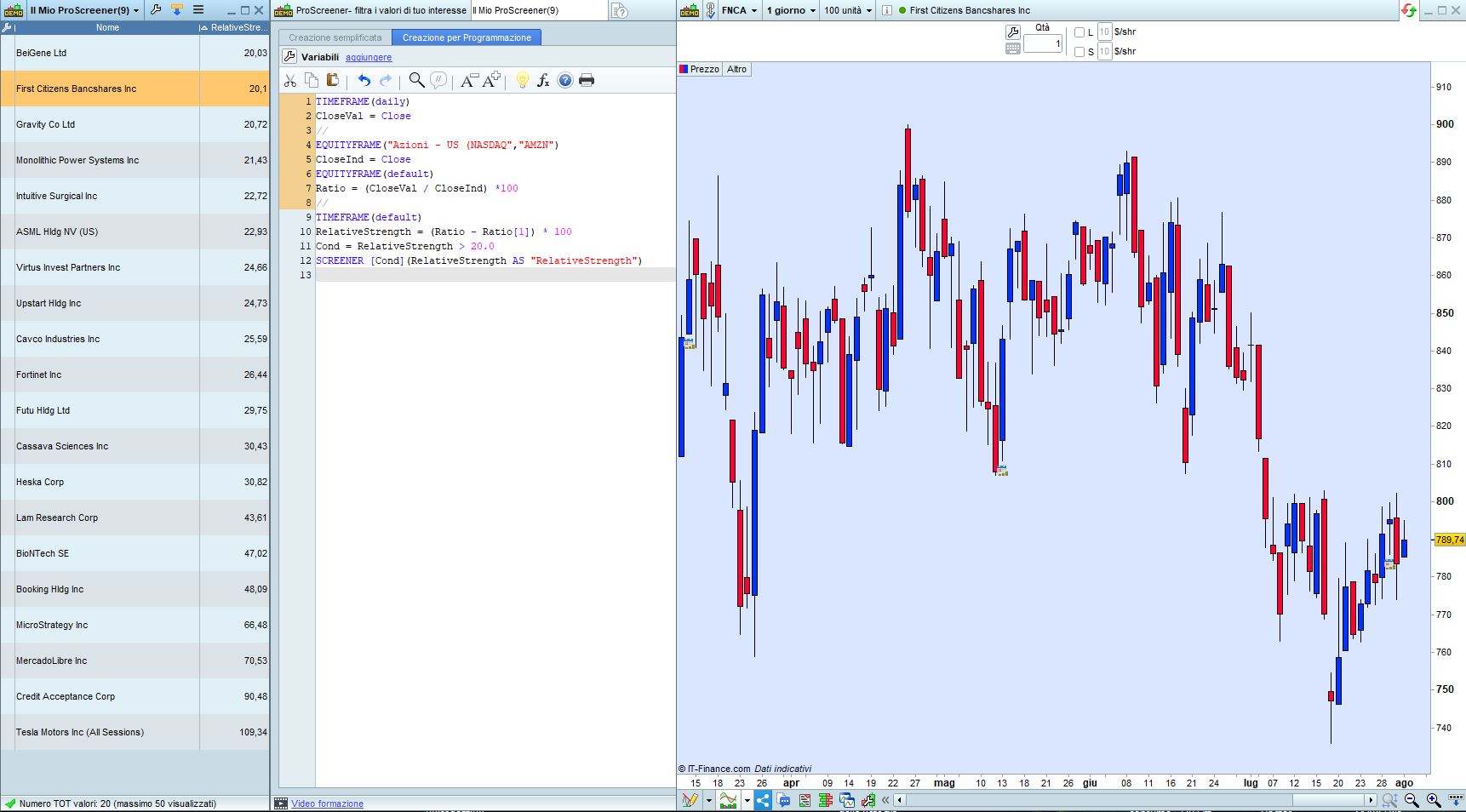The height and width of the screenshot is (812, 1466).
Task: Open the document help icon in editor title bar
Action: coord(620,10)
